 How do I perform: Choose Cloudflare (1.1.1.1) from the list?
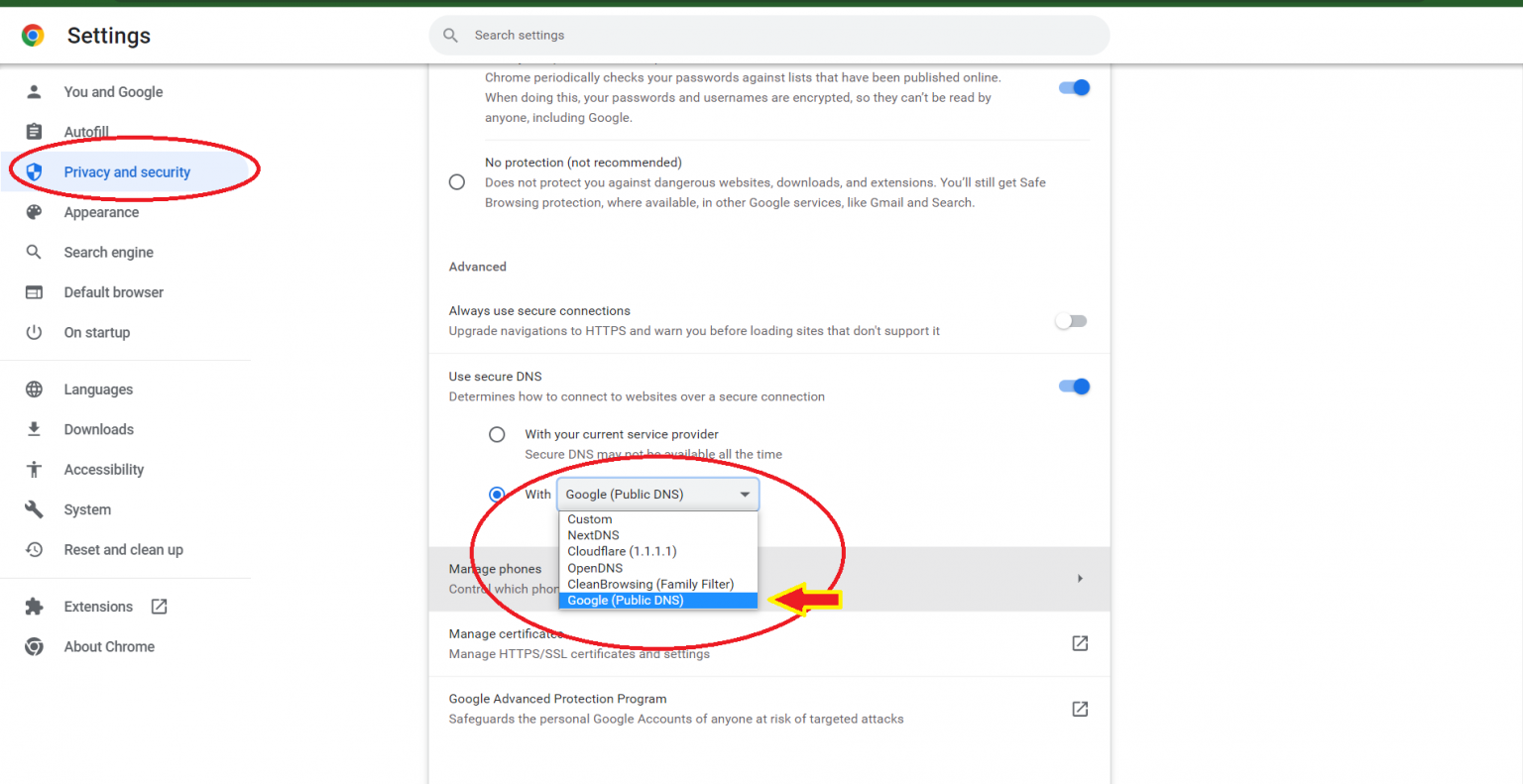coord(622,551)
